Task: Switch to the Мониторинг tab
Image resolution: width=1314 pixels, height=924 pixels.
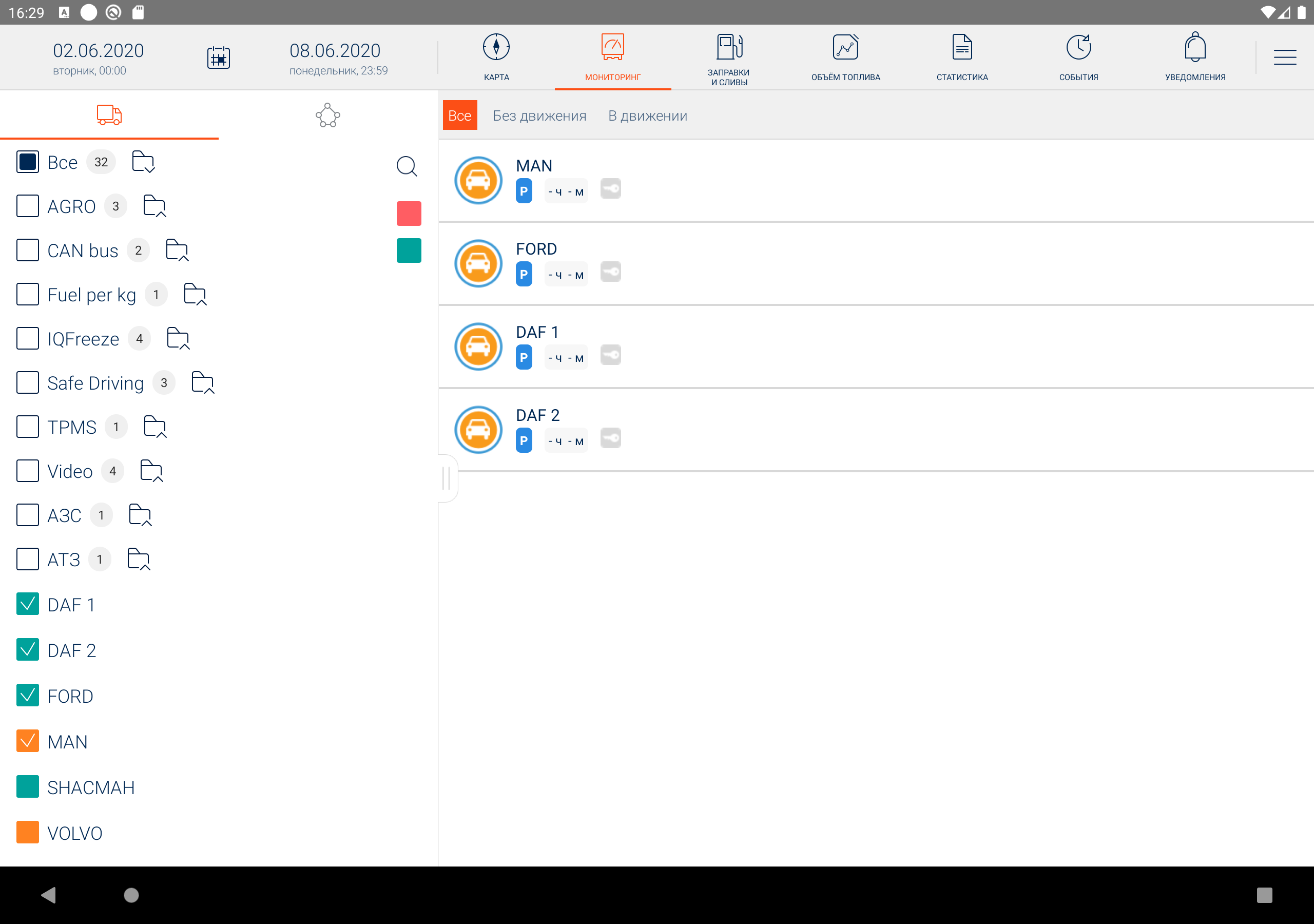Action: [x=612, y=57]
